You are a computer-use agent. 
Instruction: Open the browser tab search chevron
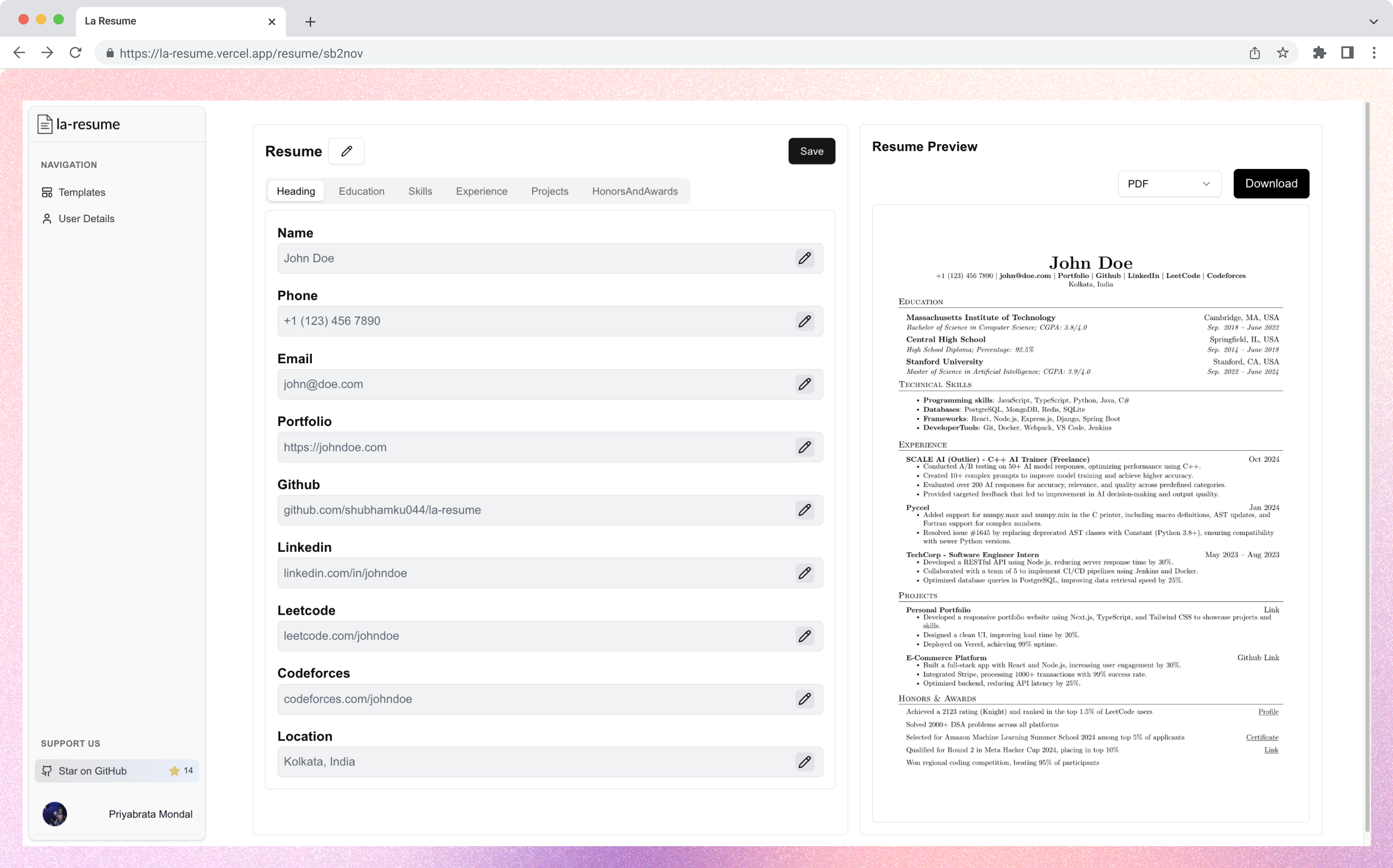1373,21
